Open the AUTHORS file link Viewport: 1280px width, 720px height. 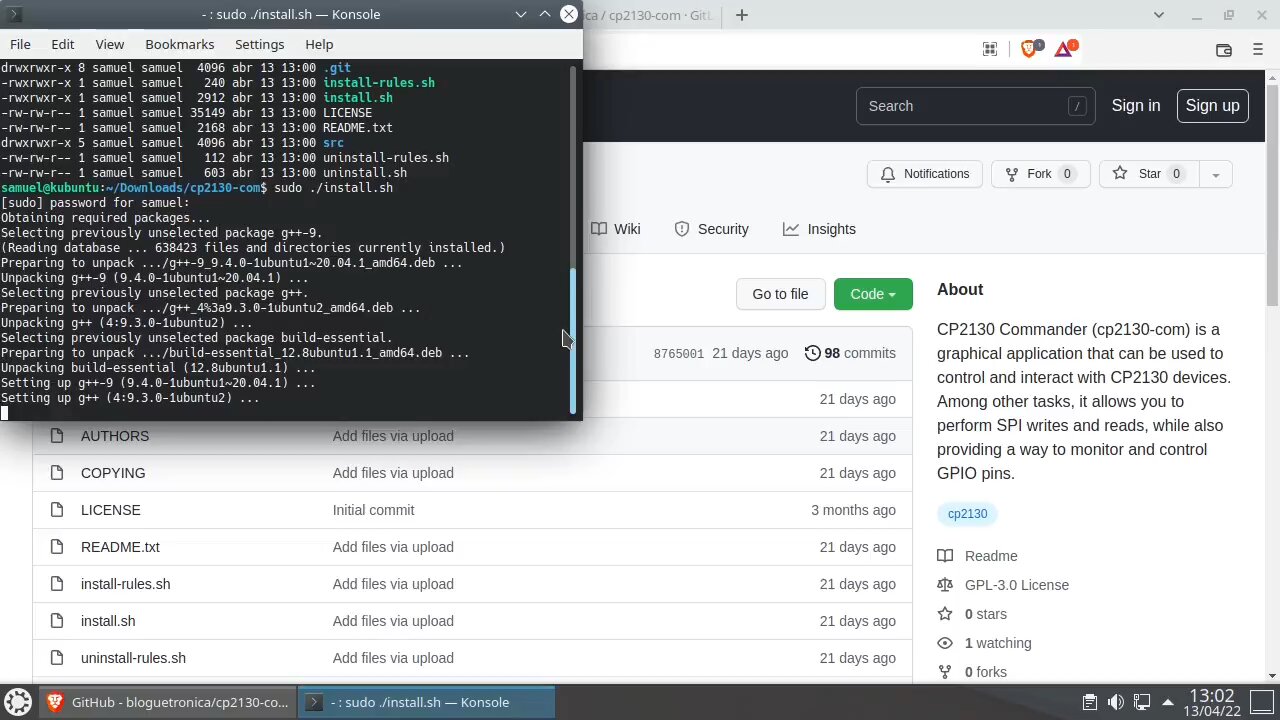pos(115,436)
